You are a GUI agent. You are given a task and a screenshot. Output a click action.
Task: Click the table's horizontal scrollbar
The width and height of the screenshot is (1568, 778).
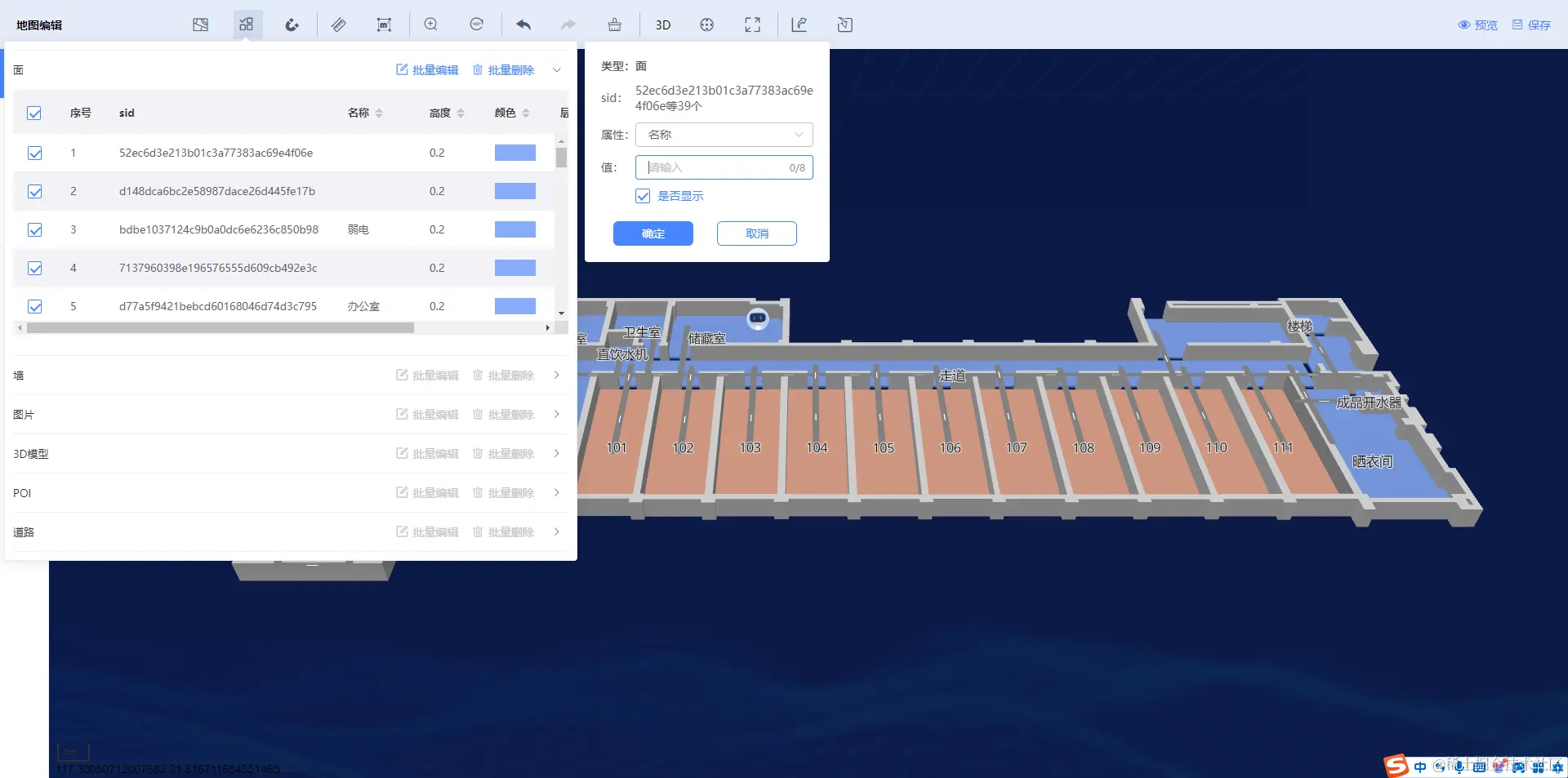[220, 327]
